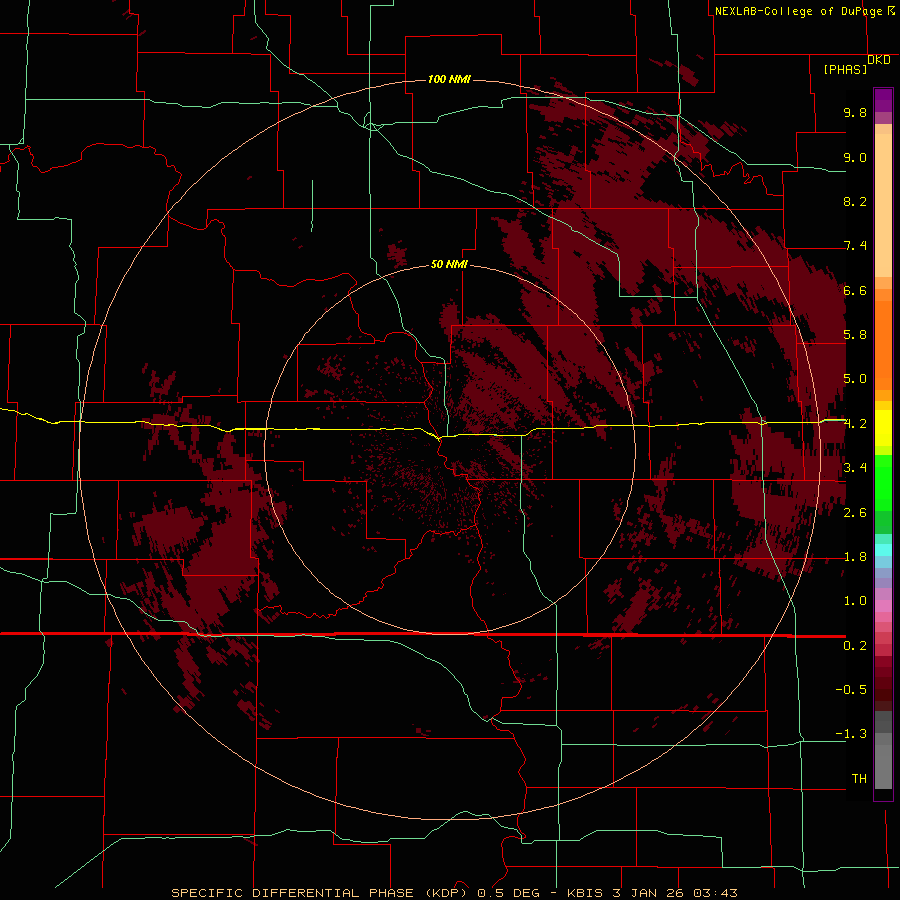Click the NEXLAB-College of DuPage credit text
Image resolution: width=900 pixels, height=900 pixels.
800,11
